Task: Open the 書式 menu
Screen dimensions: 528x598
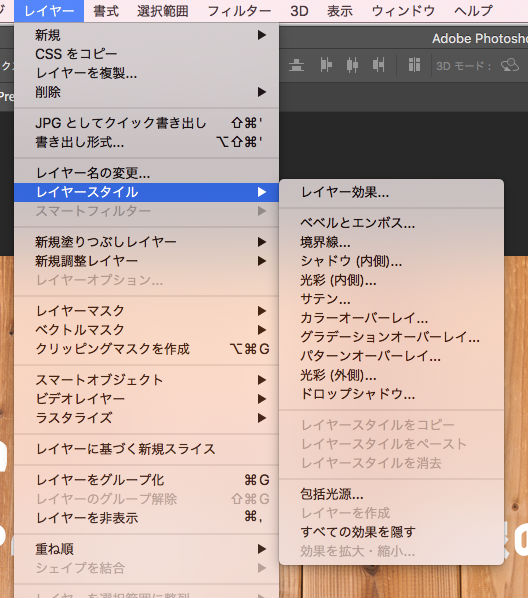Action: pyautogui.click(x=106, y=11)
